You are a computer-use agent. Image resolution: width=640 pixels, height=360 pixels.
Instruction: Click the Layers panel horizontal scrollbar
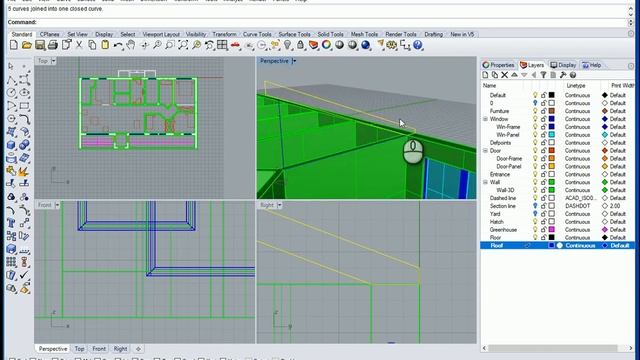553,348
